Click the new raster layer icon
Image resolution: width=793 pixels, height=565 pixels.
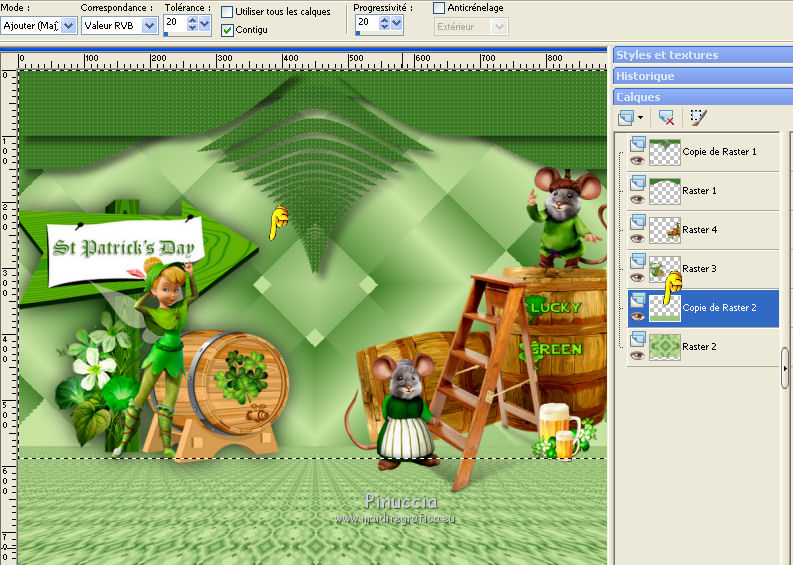(626, 118)
